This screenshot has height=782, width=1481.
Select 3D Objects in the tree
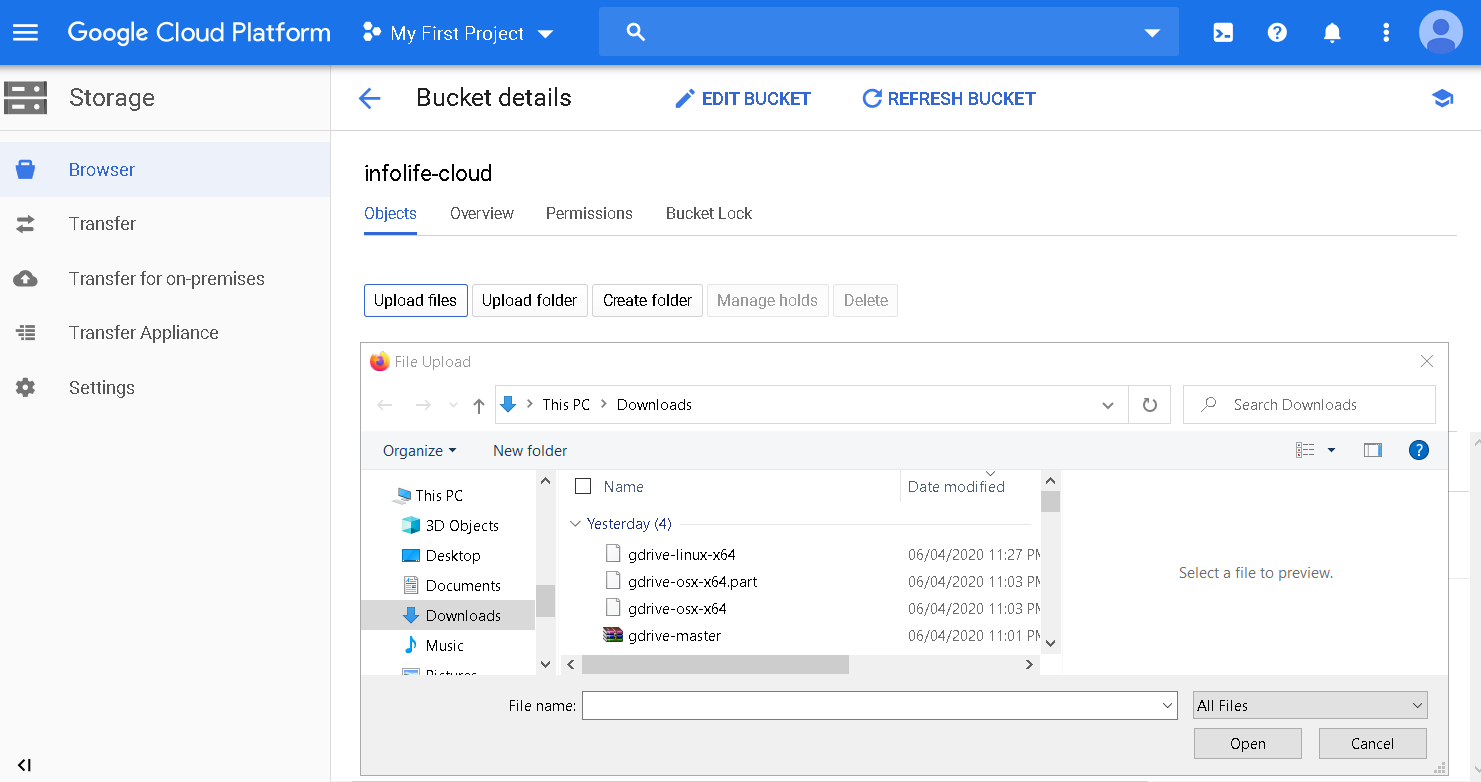pyautogui.click(x=462, y=525)
